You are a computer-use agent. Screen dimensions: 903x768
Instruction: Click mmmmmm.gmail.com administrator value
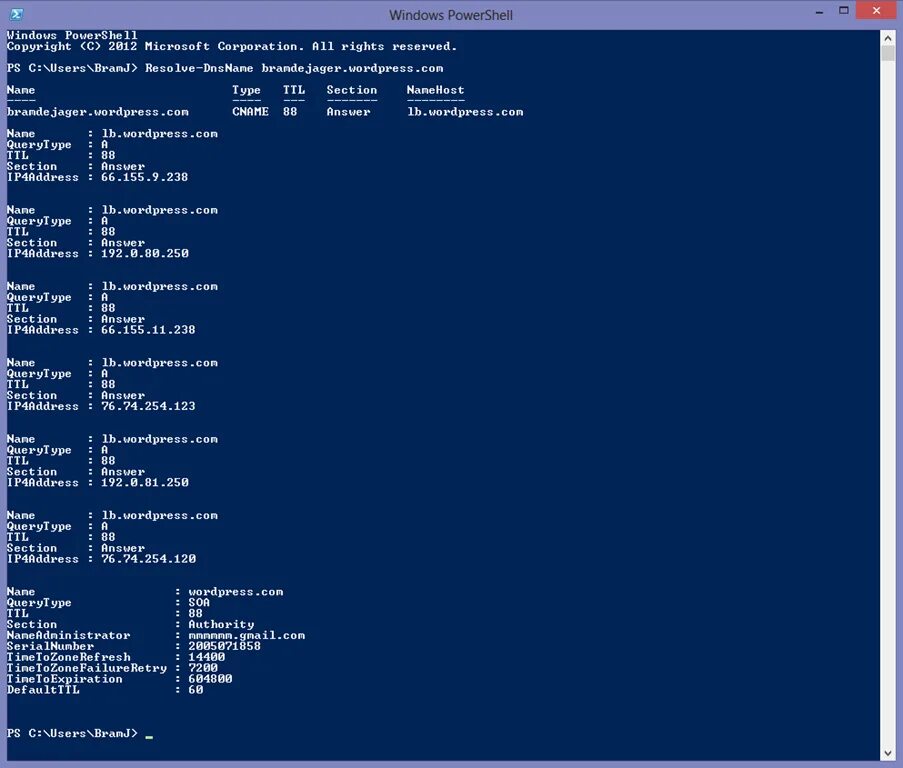click(246, 635)
